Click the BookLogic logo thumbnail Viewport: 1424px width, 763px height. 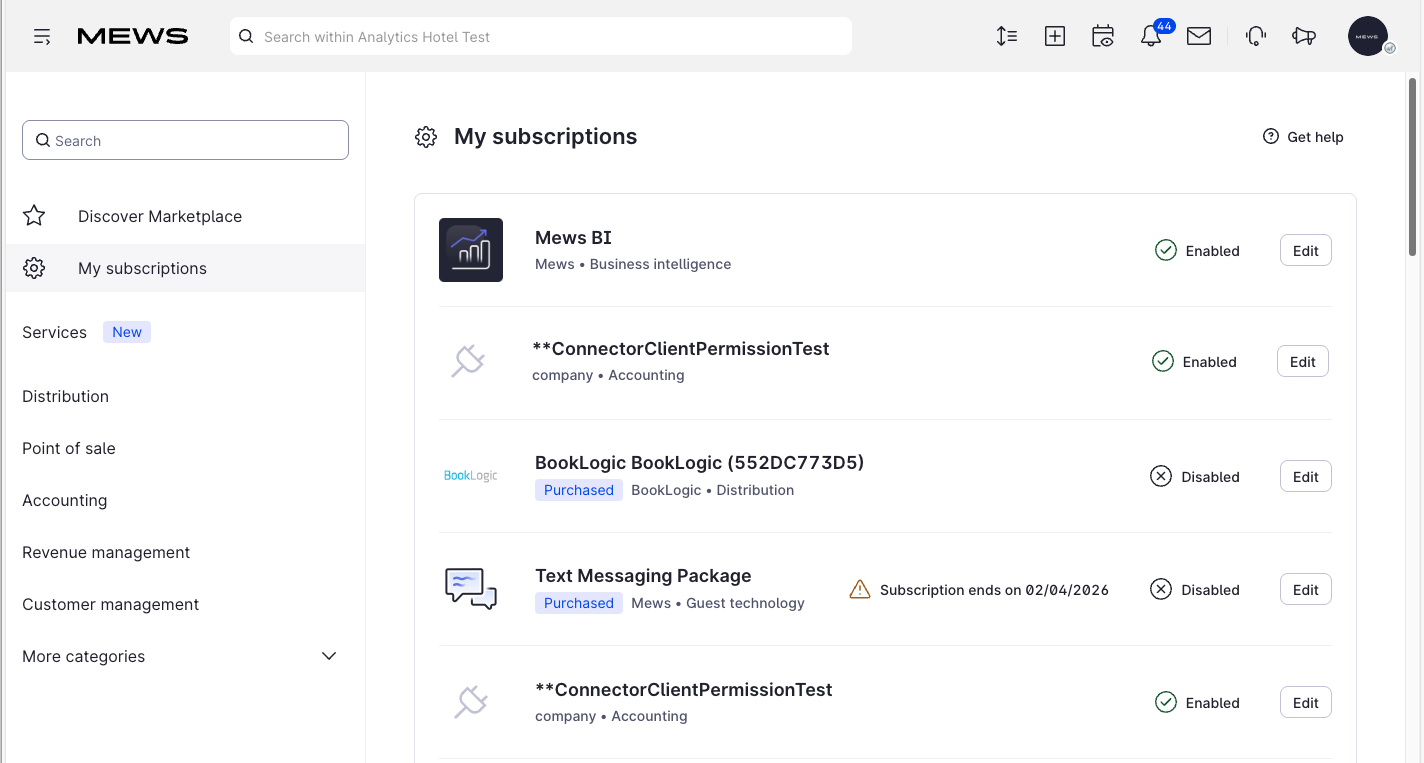(471, 476)
